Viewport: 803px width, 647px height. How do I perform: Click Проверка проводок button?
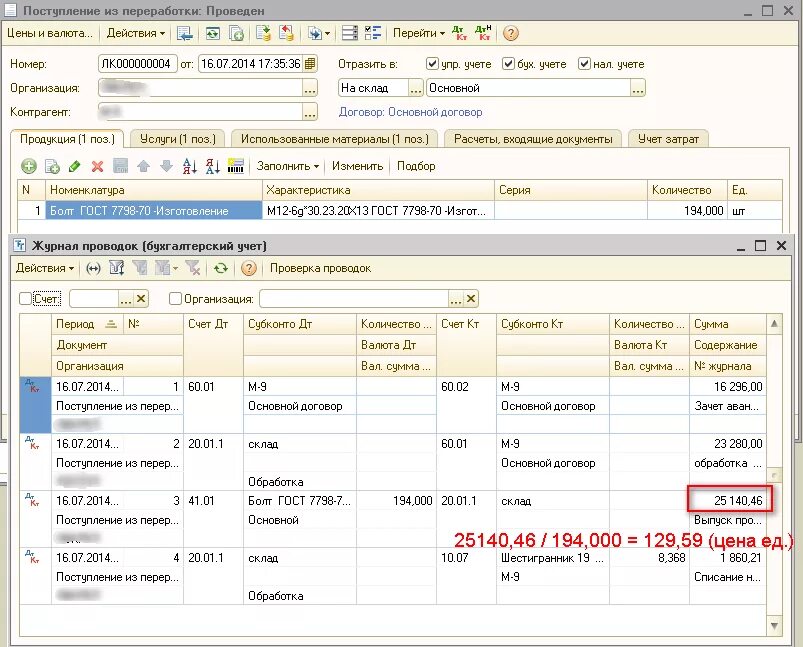pos(321,268)
